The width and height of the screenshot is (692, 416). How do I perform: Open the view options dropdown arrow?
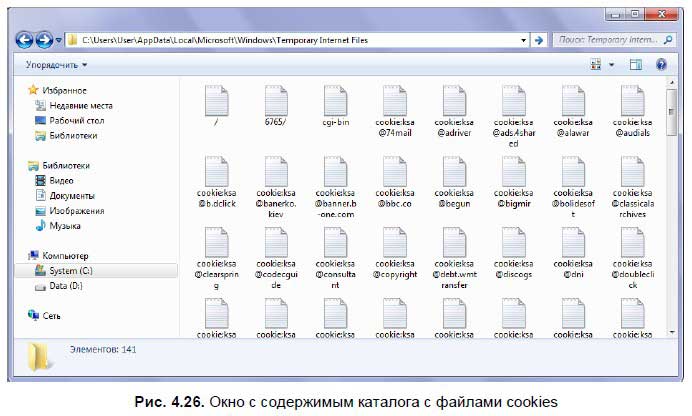[611, 65]
